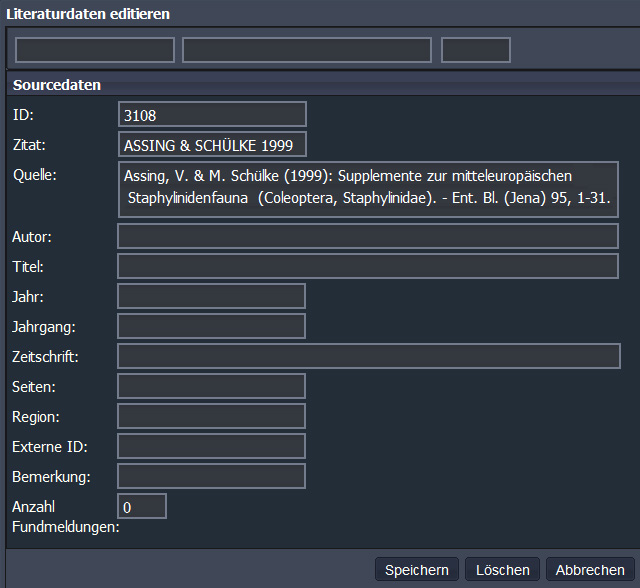The height and width of the screenshot is (588, 640).
Task: Click the Externe ID input field
Action: click(x=212, y=447)
